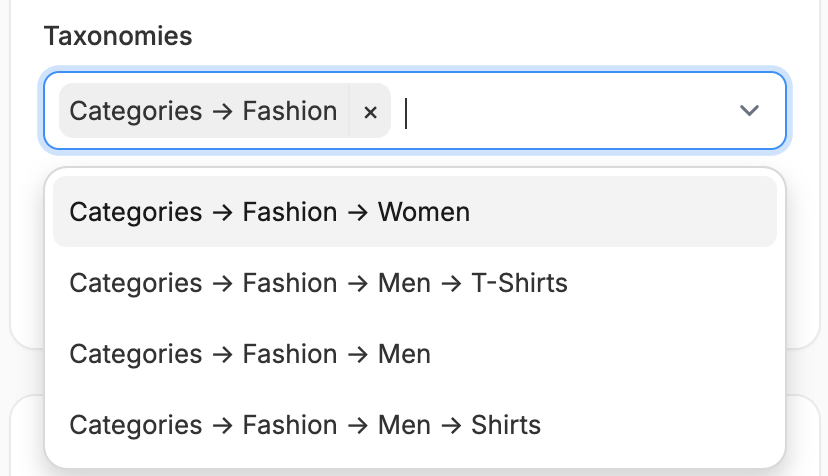Click the arrow icon right before Women
The width and height of the screenshot is (828, 476).
pyautogui.click(x=357, y=212)
